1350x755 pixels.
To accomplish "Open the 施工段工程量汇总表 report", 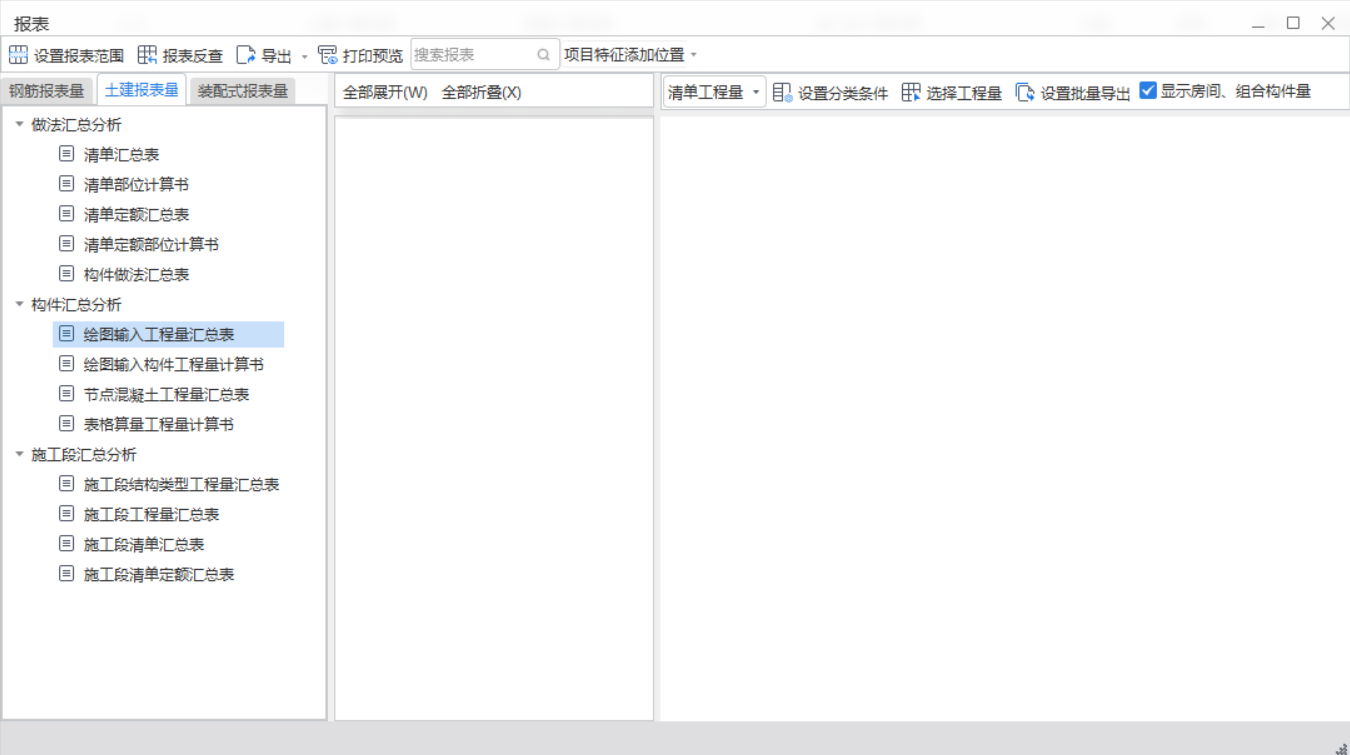I will click(x=151, y=514).
